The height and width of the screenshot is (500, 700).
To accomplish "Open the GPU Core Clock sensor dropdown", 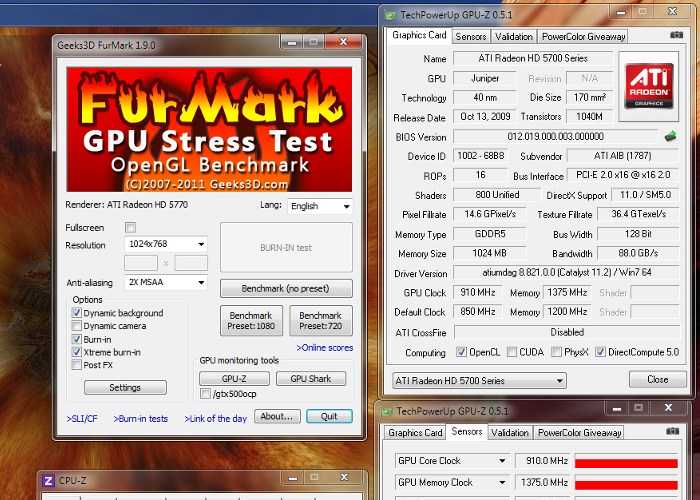I will [452, 460].
